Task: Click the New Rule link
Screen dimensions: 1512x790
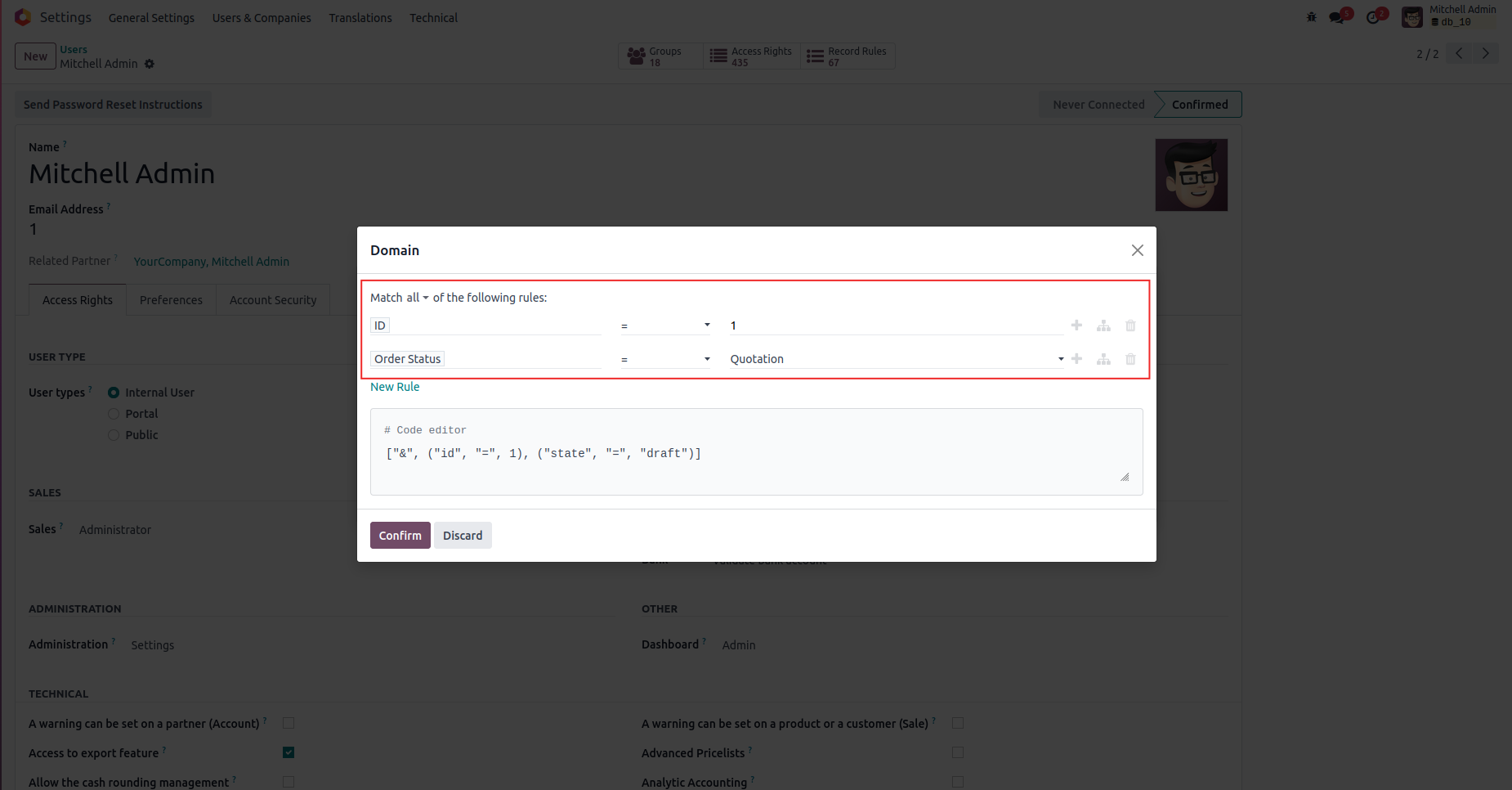Action: pos(395,387)
